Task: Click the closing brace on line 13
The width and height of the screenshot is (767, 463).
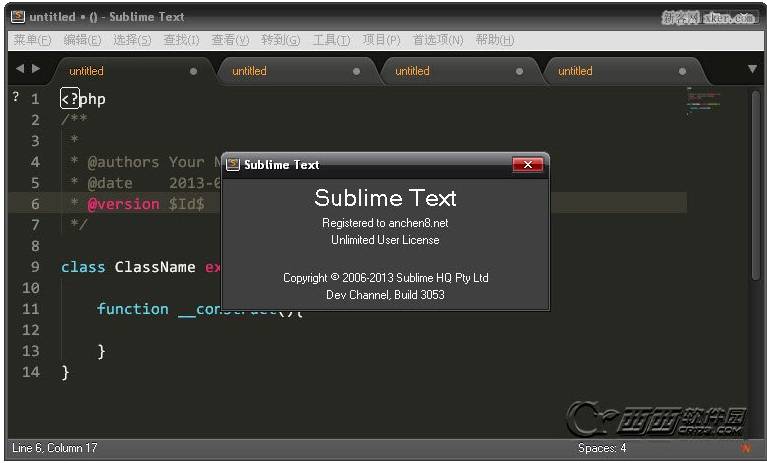Action: coord(101,352)
